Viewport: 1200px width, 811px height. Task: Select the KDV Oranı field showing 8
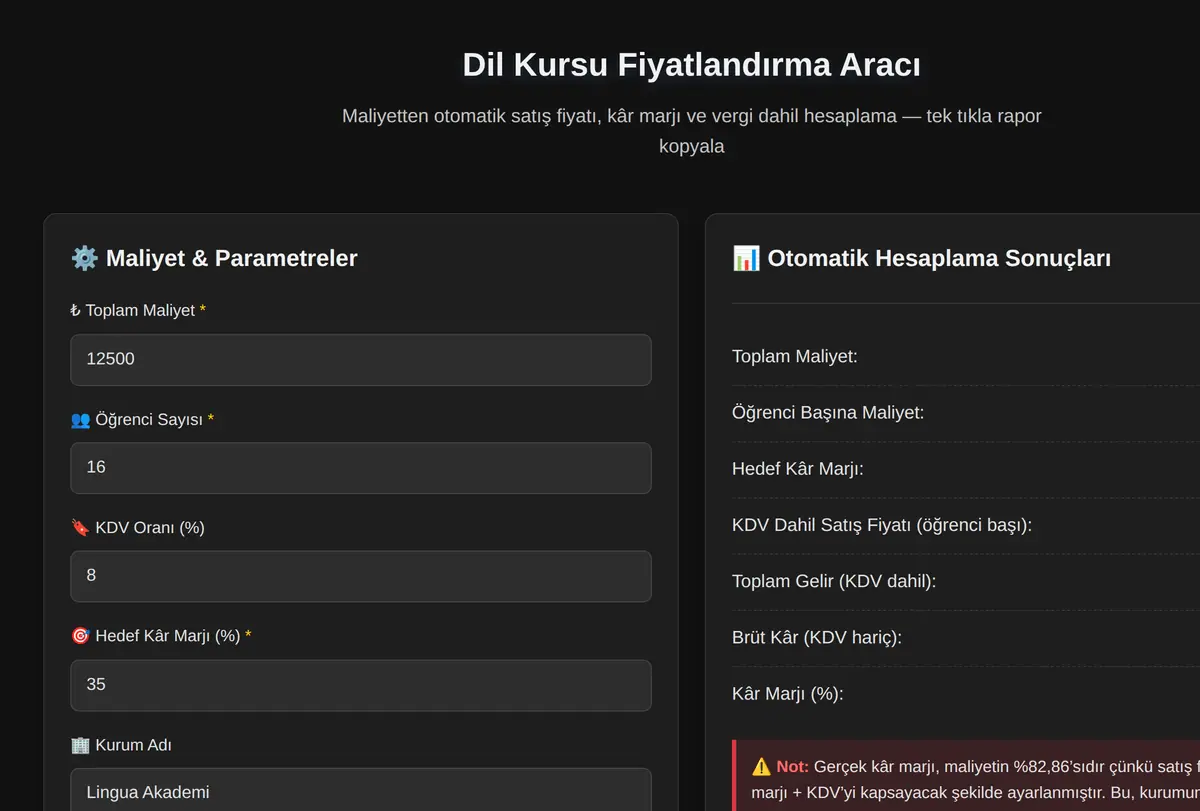coord(361,576)
